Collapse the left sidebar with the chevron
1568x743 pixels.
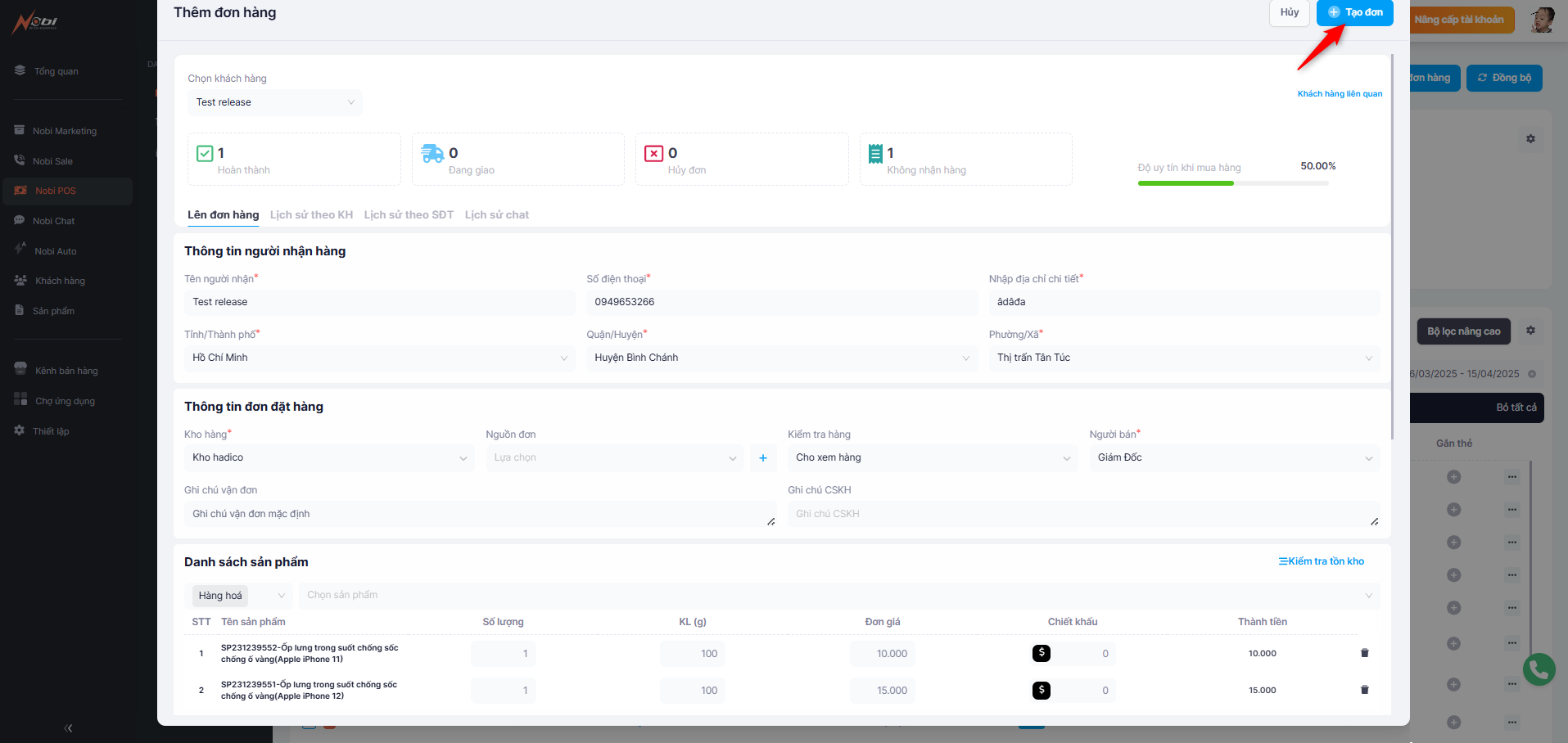click(68, 727)
